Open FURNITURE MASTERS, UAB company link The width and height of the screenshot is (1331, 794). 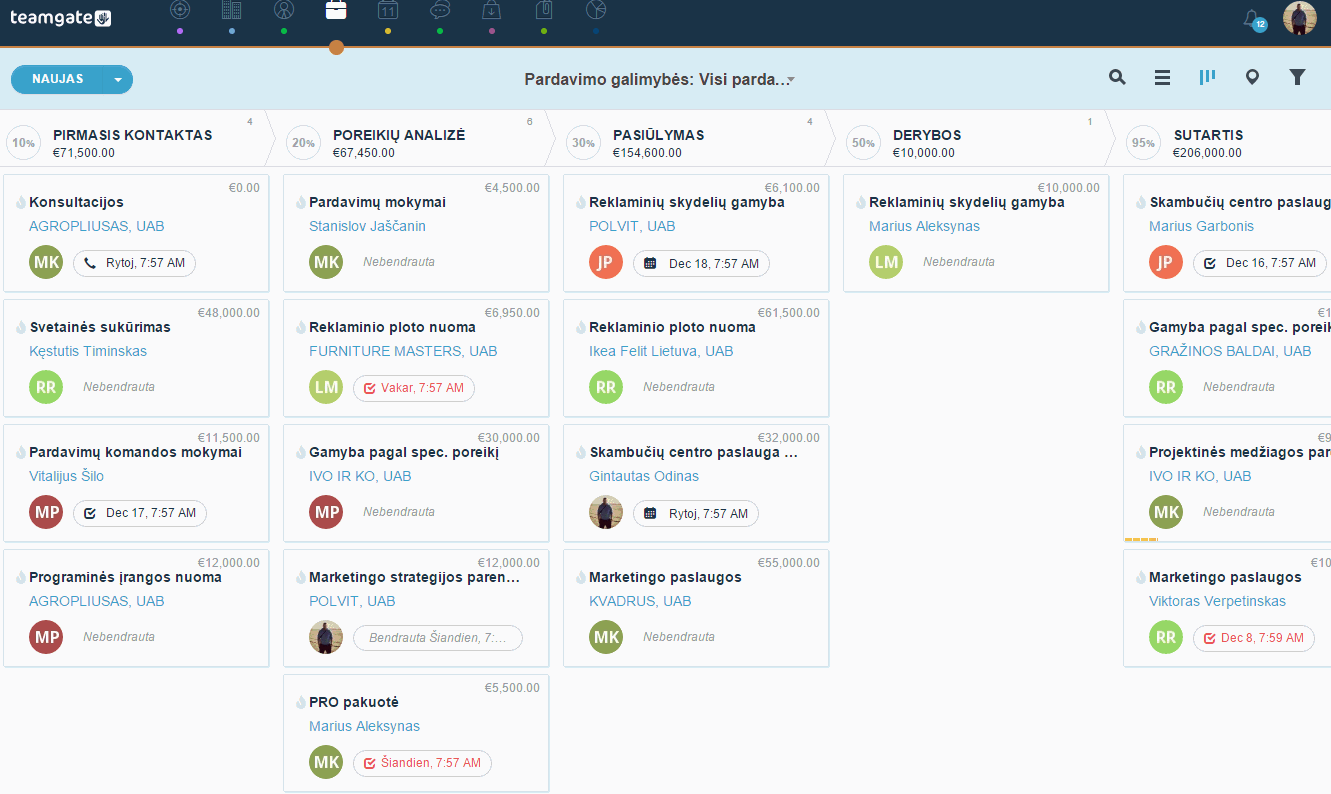(403, 351)
